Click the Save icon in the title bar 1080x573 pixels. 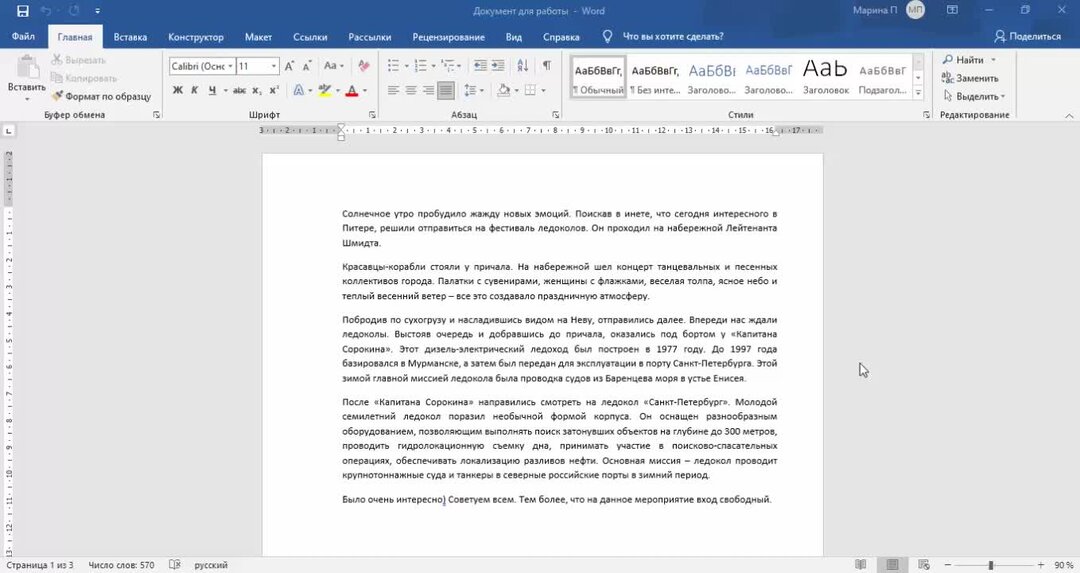23,11
